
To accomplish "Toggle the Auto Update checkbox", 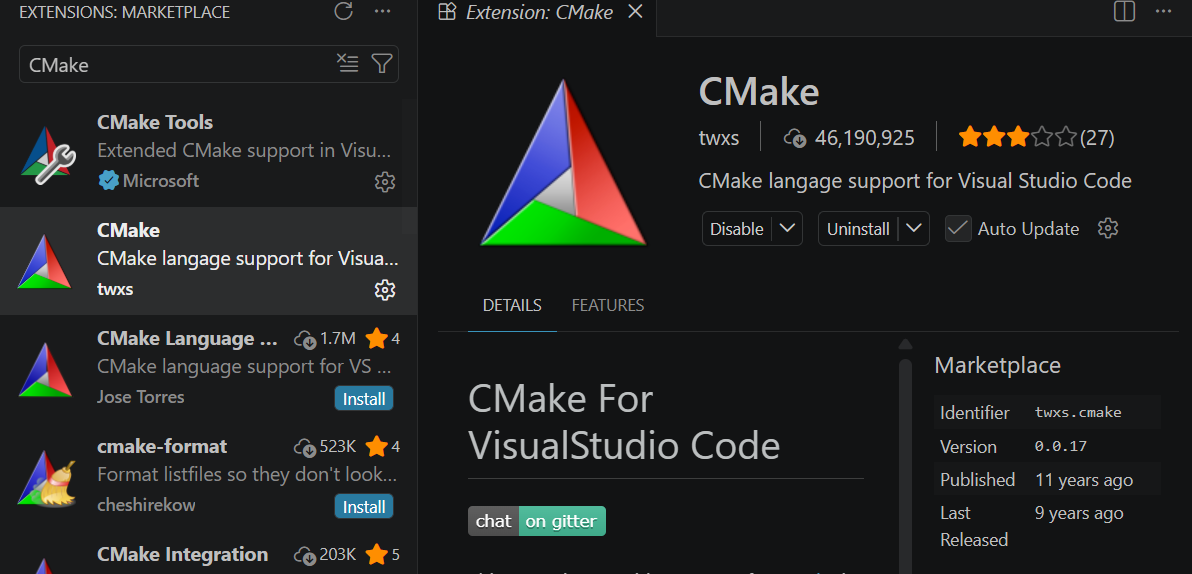I will pos(958,228).
